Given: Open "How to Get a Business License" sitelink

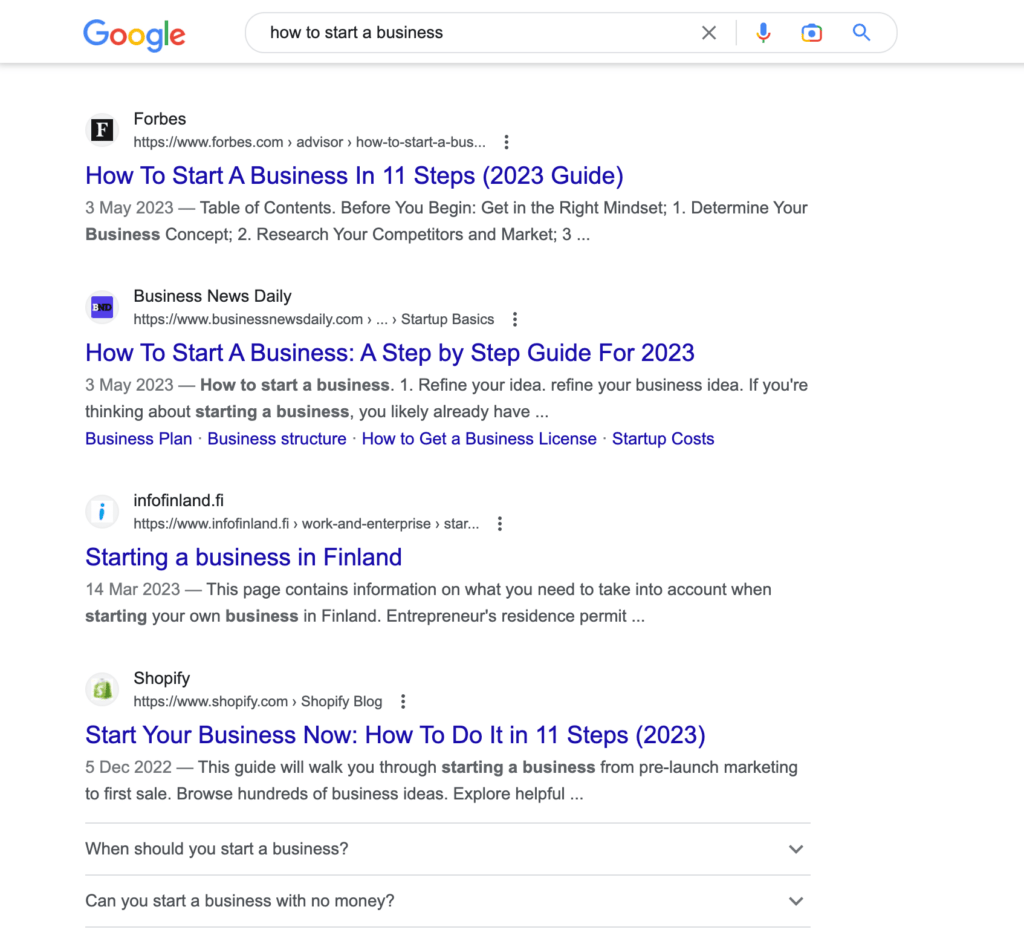Looking at the screenshot, I should point(479,439).
